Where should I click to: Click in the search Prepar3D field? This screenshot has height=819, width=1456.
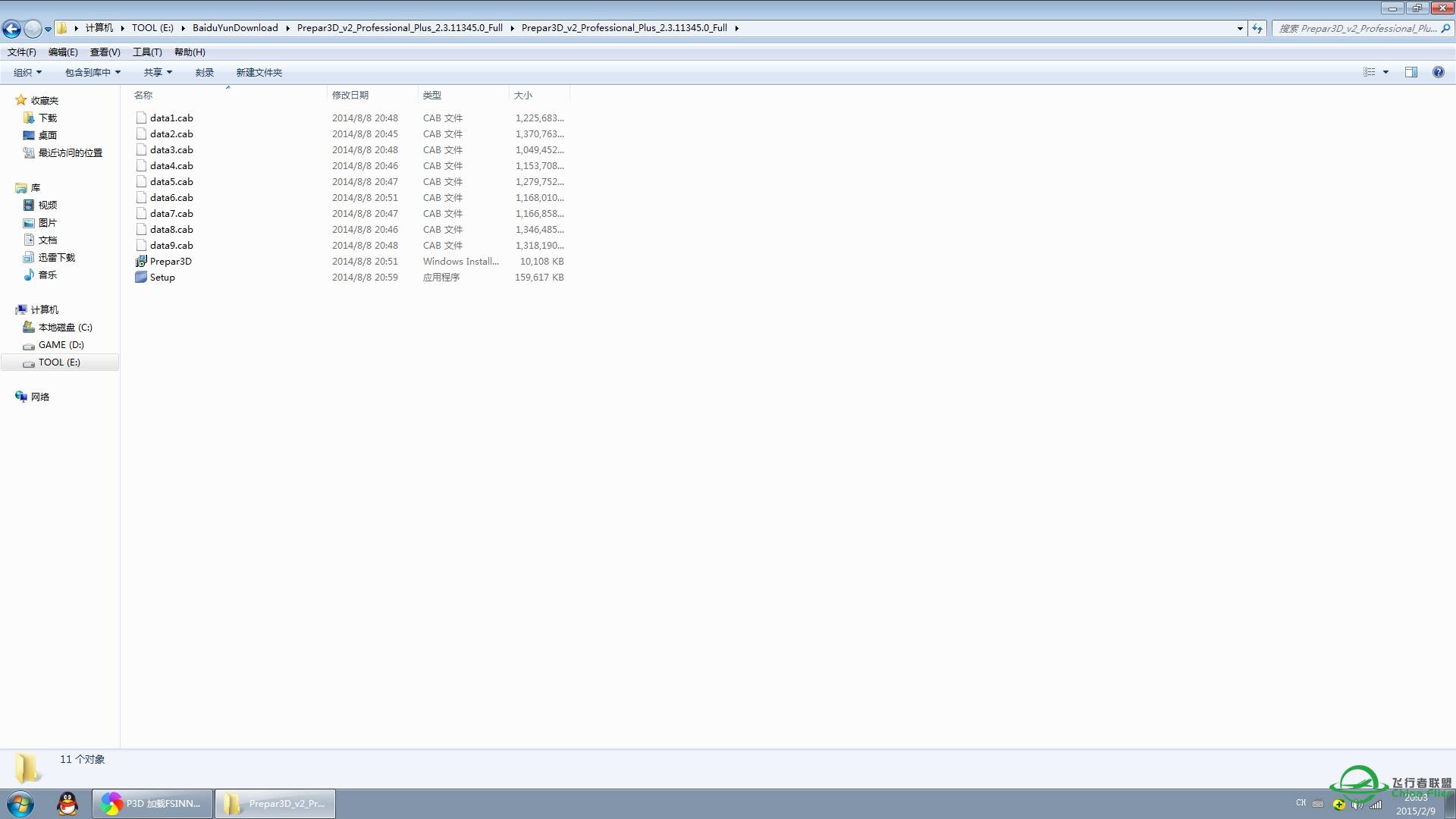(1357, 28)
